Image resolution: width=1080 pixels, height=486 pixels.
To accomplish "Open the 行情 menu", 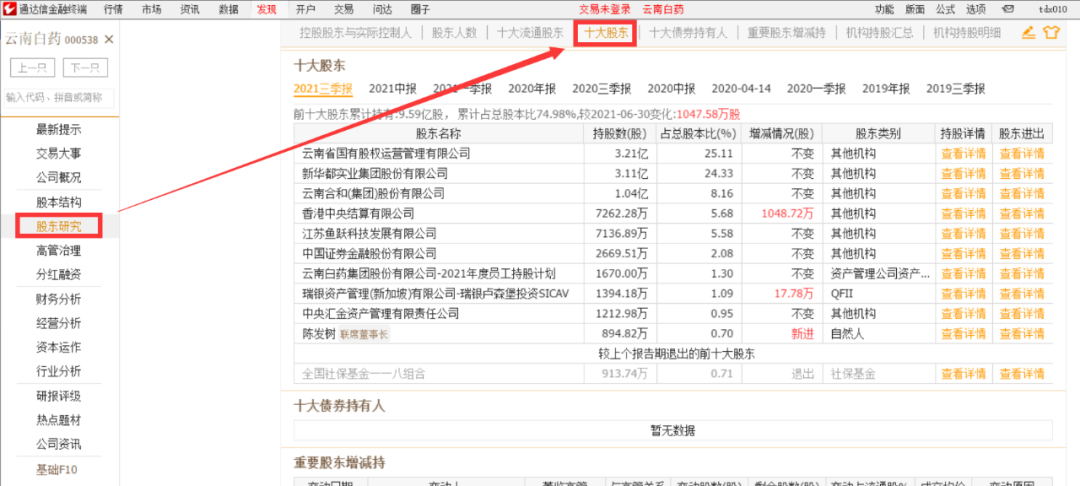I will tap(114, 9).
